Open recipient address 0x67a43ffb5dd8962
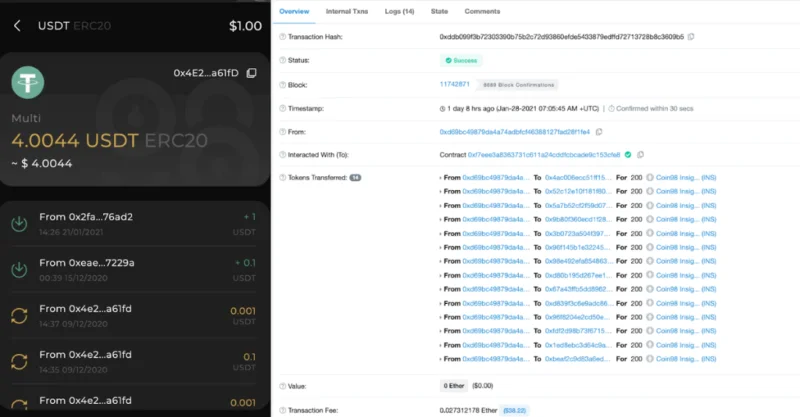Screen dimensions: 800x417 pyautogui.click(x=578, y=289)
